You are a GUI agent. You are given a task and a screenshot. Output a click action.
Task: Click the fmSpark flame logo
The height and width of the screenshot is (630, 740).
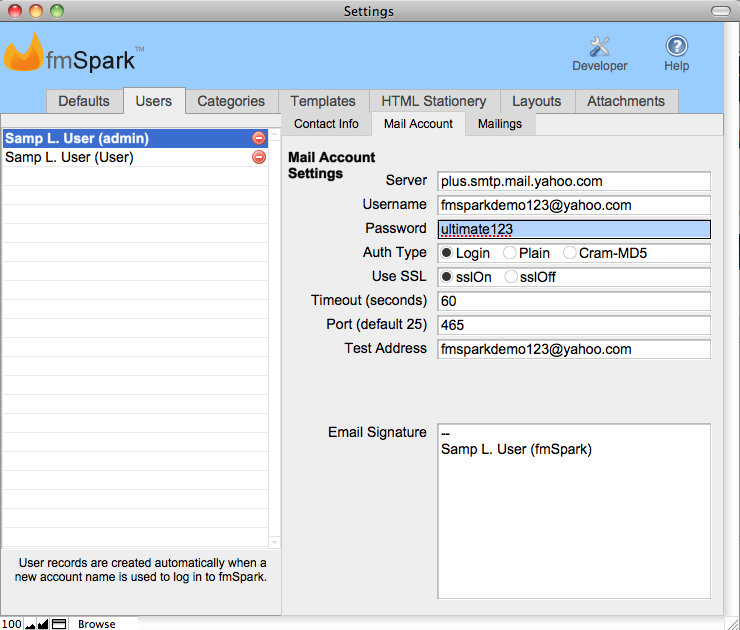[x=23, y=54]
